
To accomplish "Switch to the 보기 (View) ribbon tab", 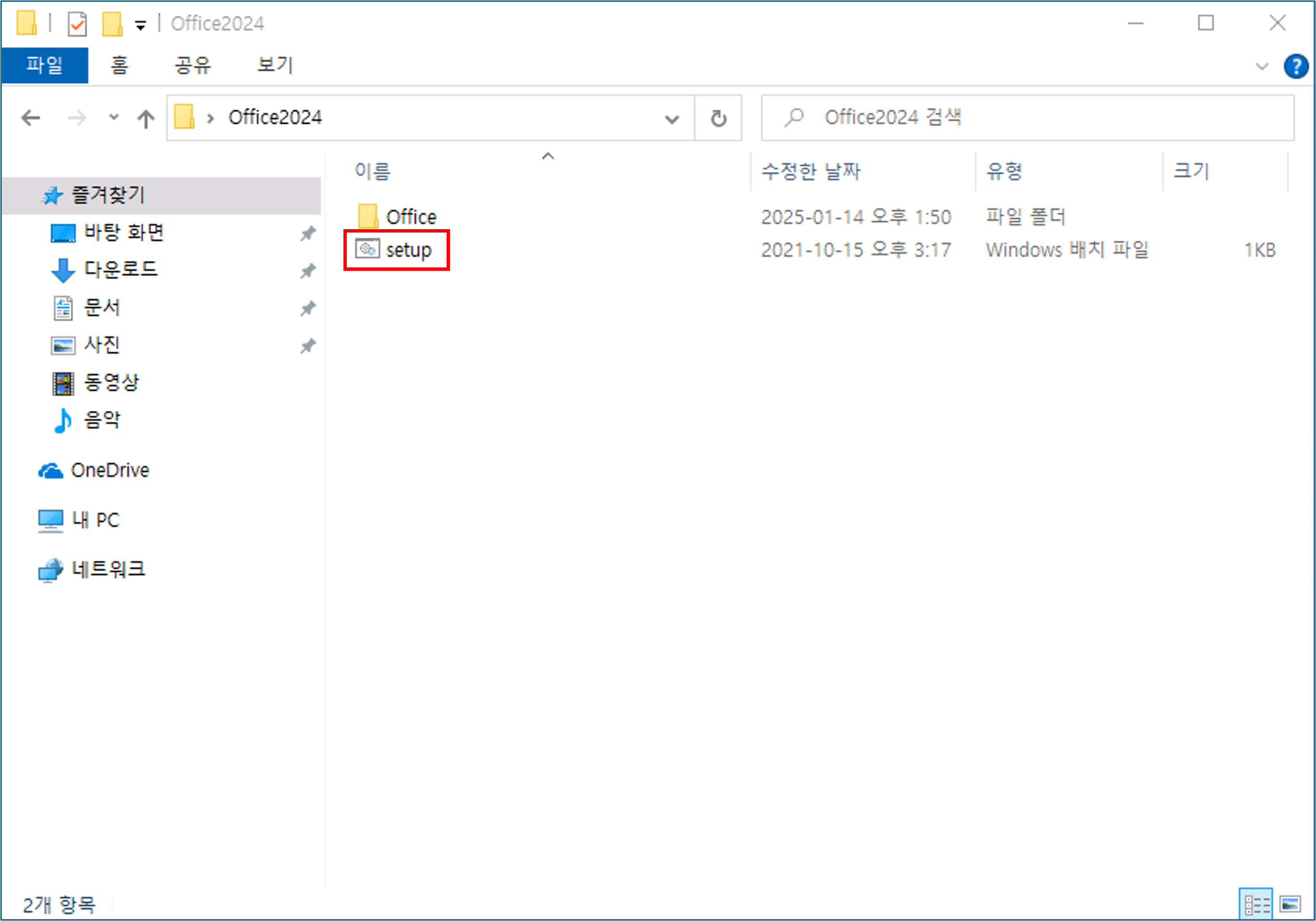I will tap(275, 65).
